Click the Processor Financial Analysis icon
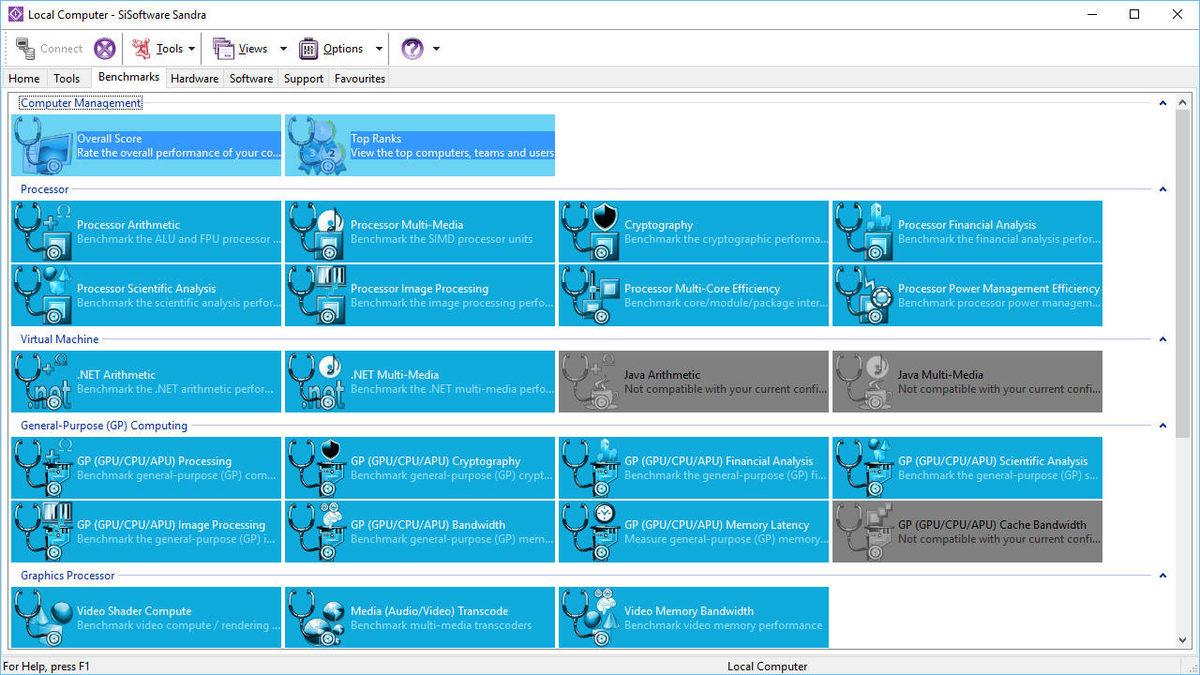Screen dimensions: 1200x675 tap(864, 232)
